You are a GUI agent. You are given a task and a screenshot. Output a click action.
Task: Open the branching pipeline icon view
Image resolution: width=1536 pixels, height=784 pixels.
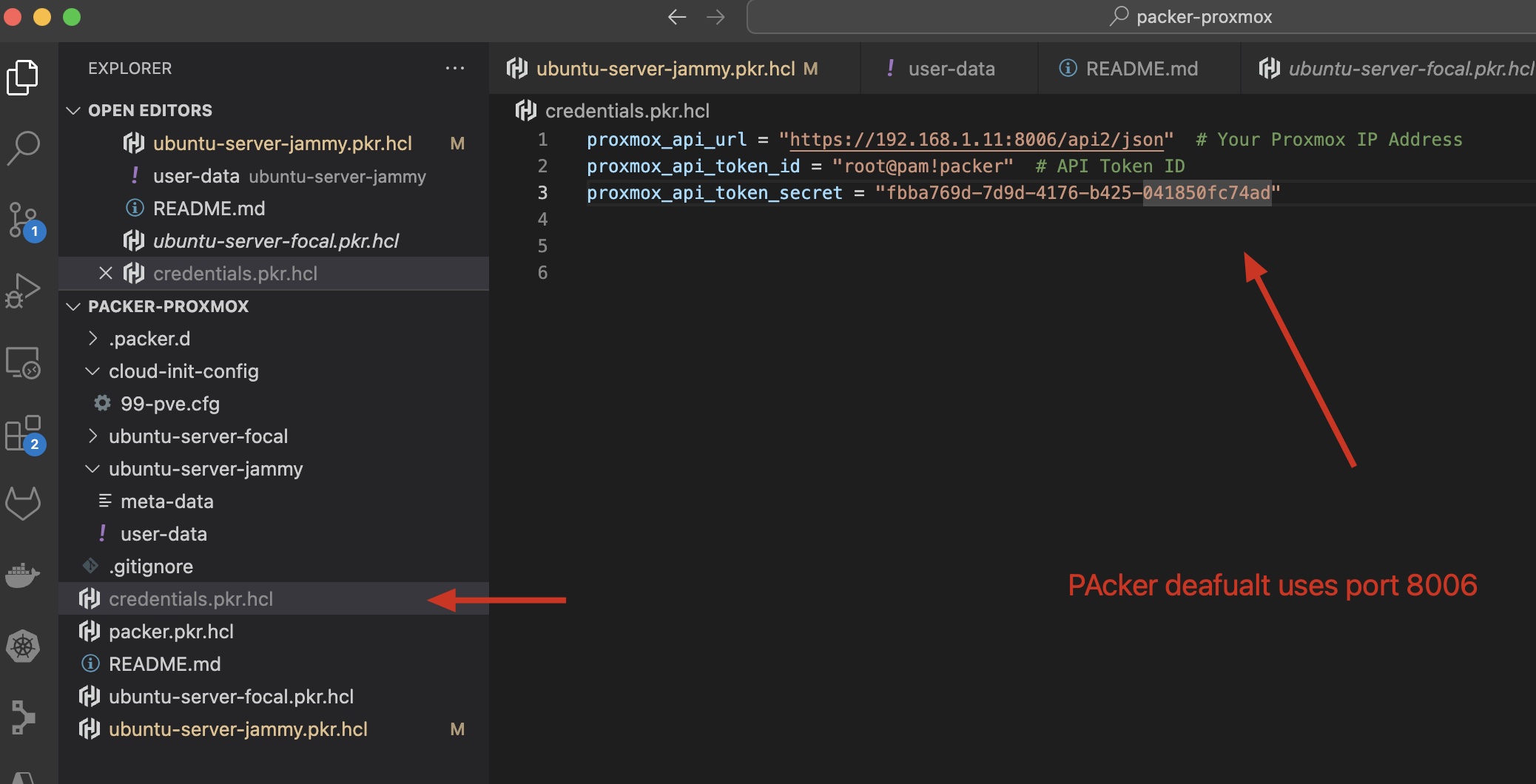point(23,717)
